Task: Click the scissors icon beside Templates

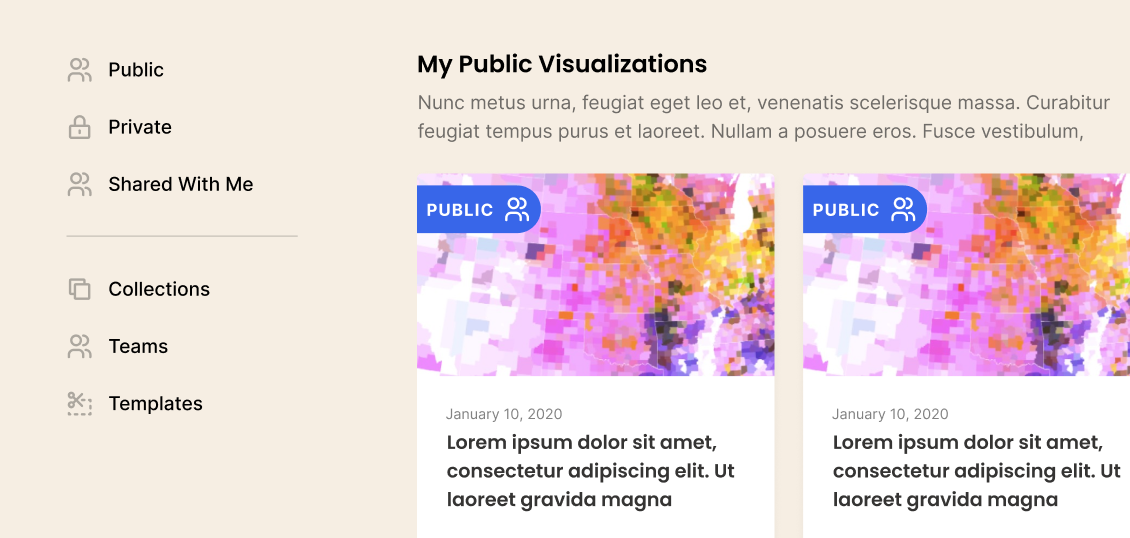Action: 79,403
